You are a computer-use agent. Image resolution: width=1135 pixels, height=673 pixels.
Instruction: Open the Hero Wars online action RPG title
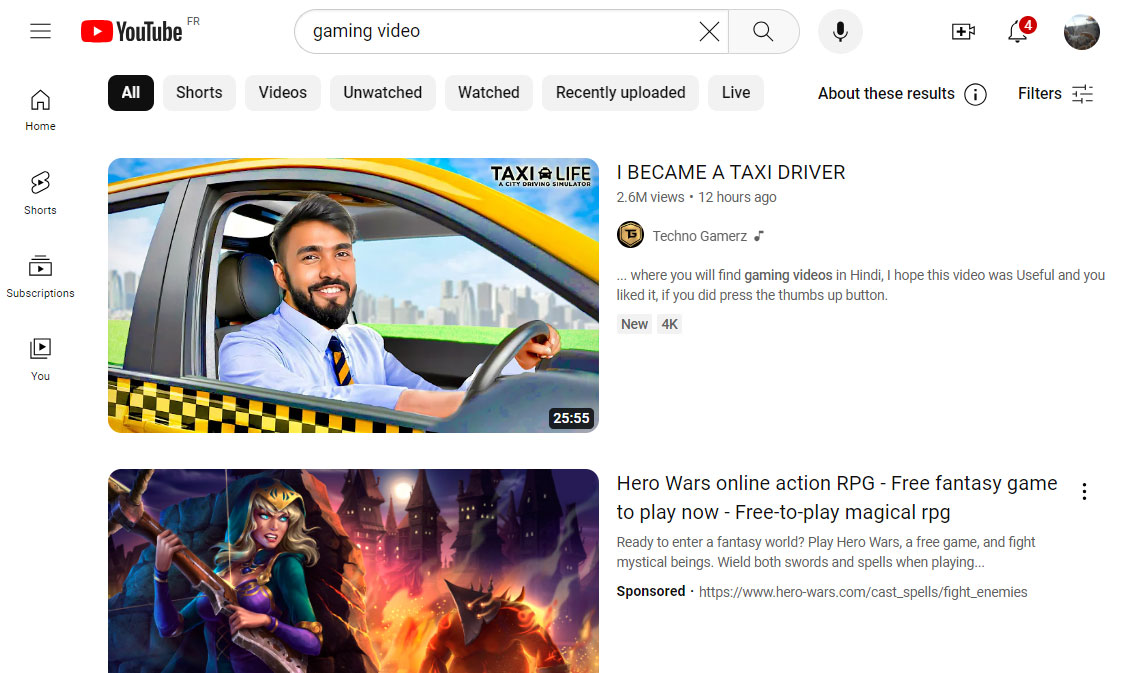(837, 497)
